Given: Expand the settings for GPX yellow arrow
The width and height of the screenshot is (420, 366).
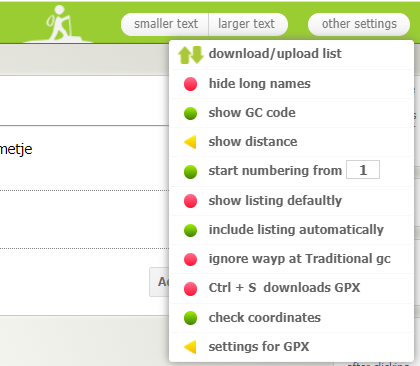Looking at the screenshot, I should (x=190, y=347).
